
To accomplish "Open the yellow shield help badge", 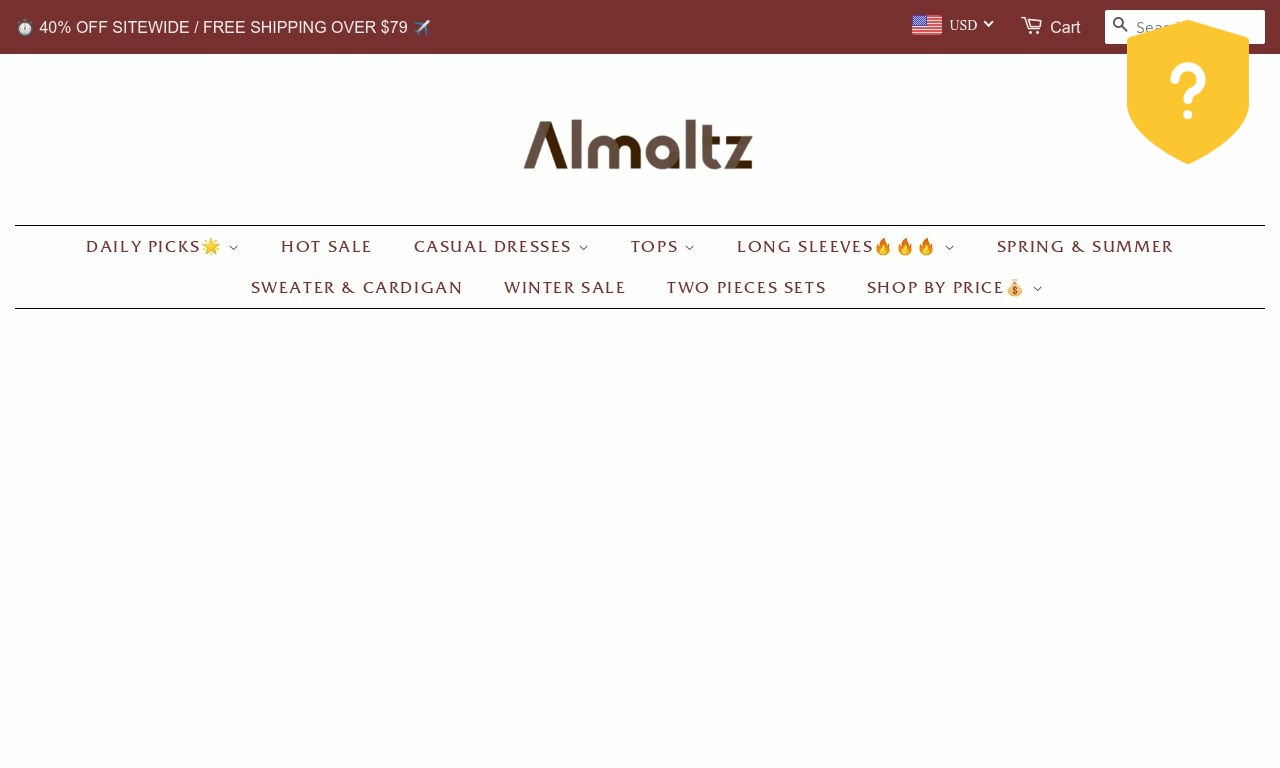I will 1188,92.
